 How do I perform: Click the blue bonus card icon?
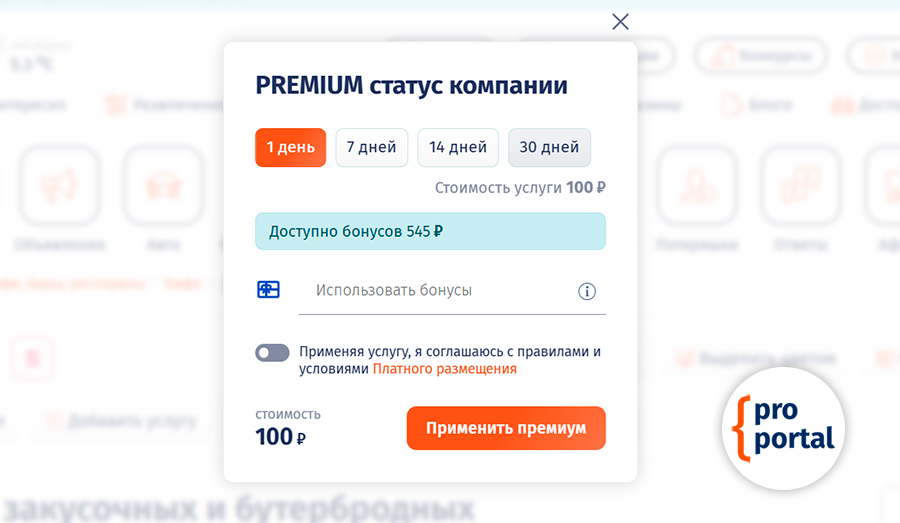[268, 290]
